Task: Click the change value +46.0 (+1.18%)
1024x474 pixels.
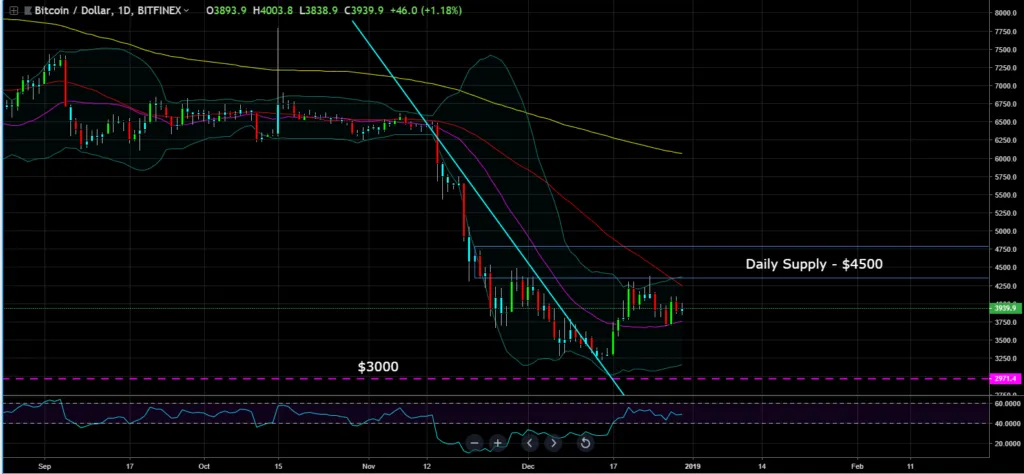Action: click(x=428, y=10)
